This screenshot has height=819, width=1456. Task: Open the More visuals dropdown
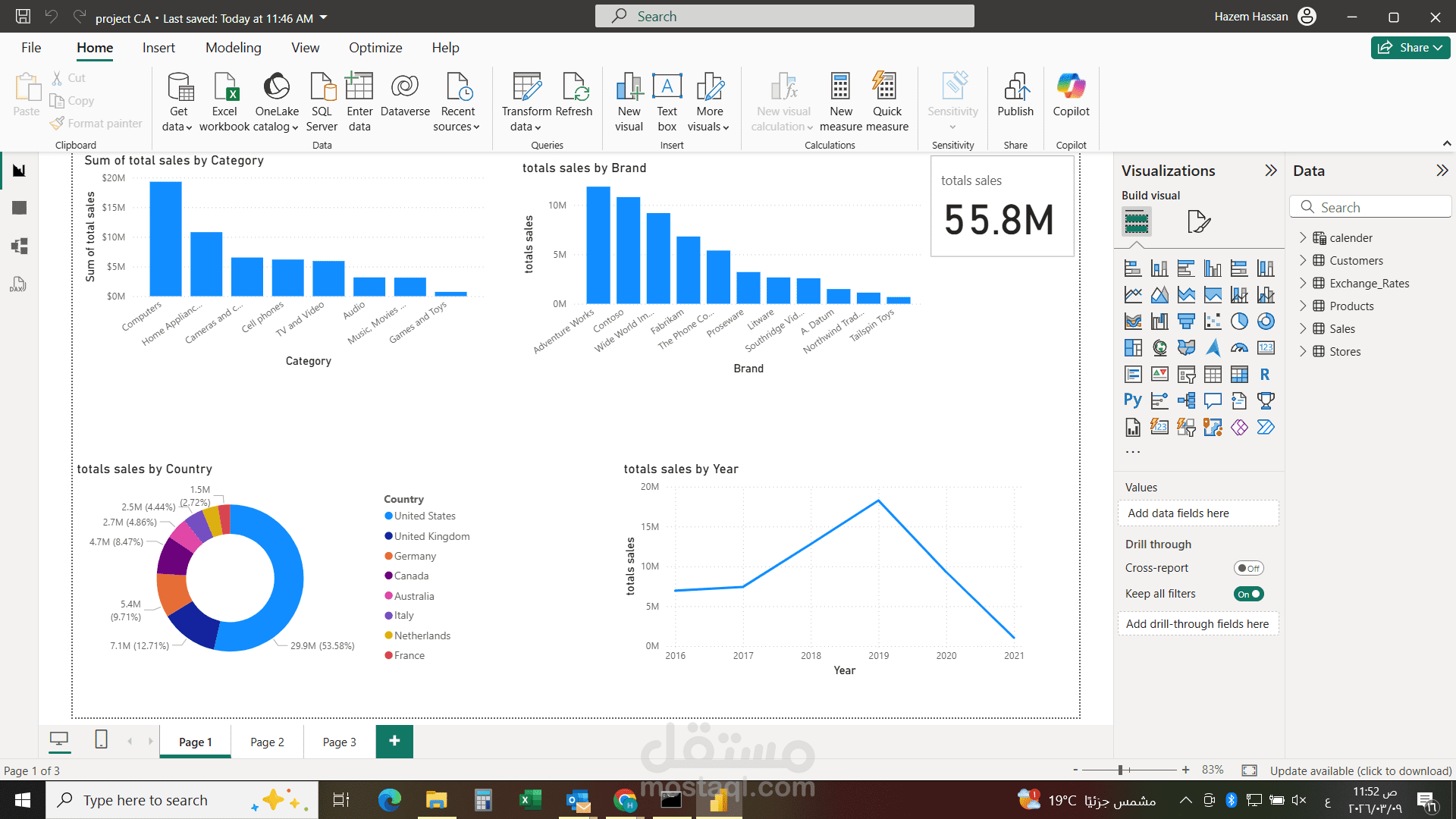tap(709, 102)
